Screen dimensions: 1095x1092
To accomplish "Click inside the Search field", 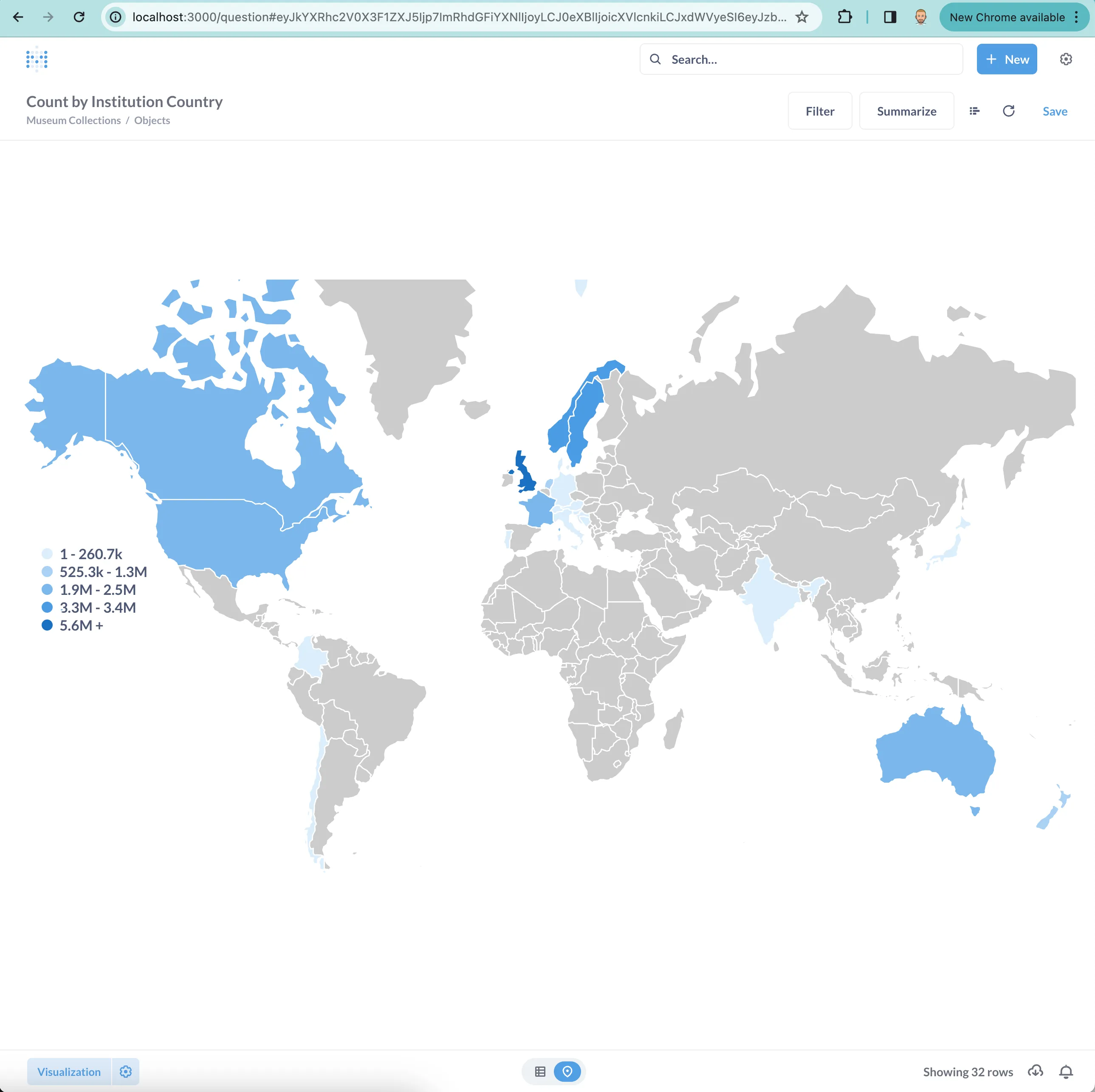I will click(737, 59).
